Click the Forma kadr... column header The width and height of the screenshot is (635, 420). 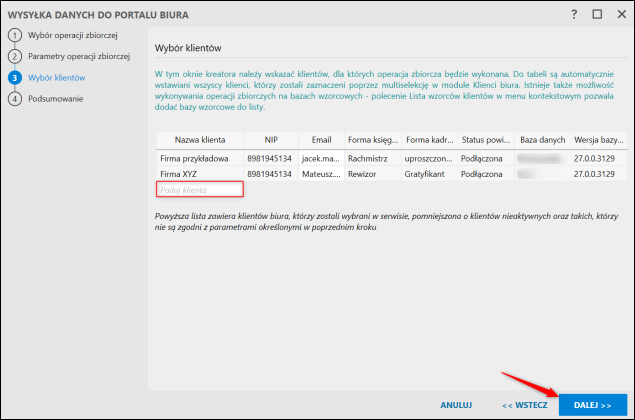pyautogui.click(x=429, y=140)
